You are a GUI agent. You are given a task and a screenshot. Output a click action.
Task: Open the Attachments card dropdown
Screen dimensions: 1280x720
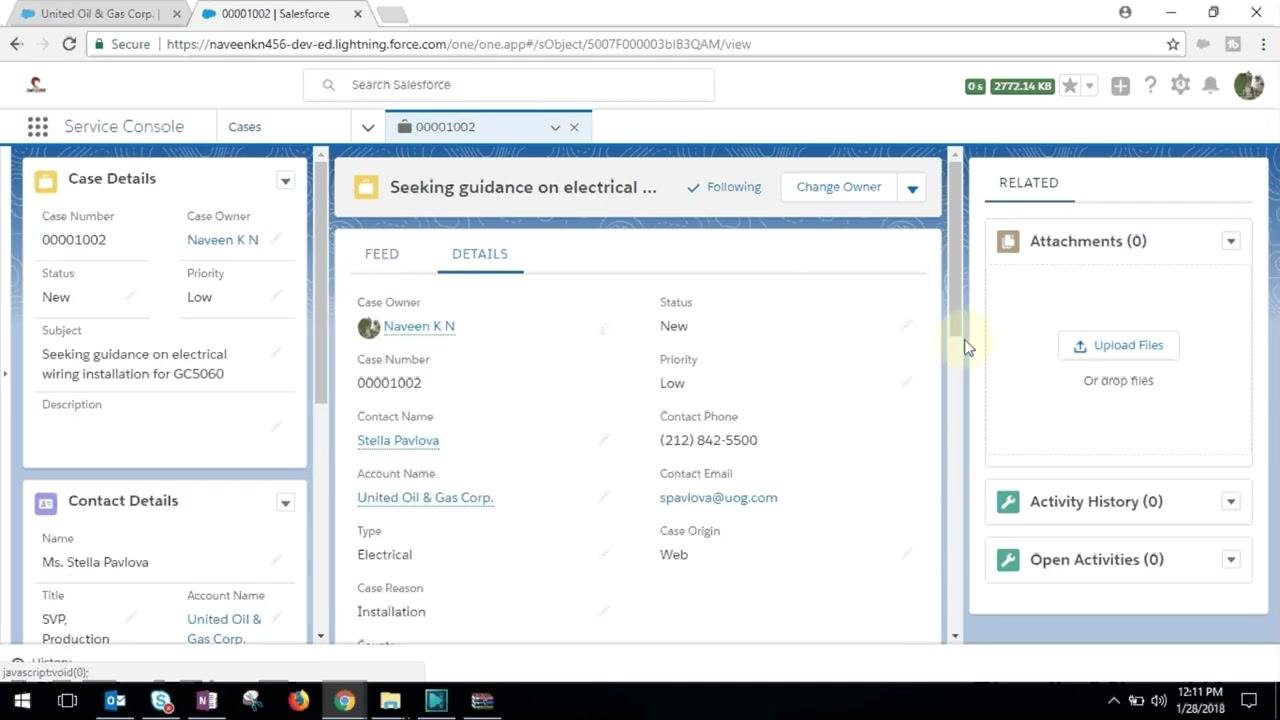1231,241
